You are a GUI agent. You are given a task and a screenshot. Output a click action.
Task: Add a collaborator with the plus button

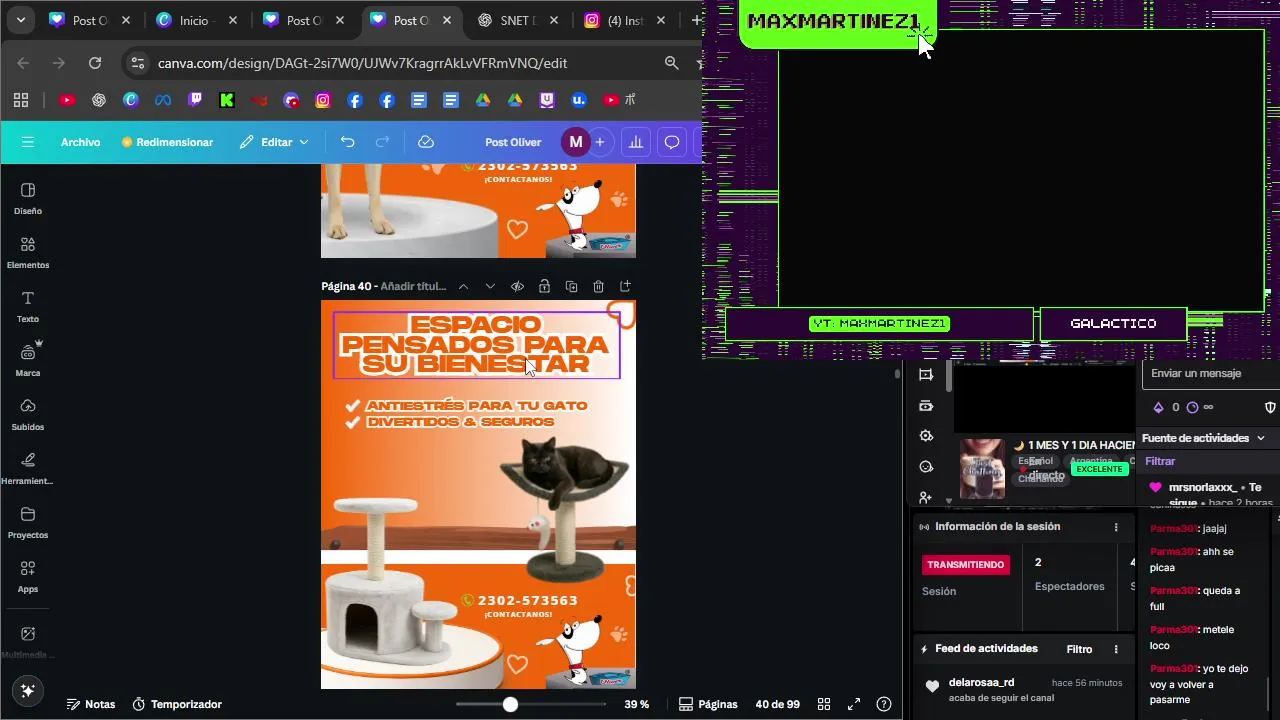tap(600, 142)
